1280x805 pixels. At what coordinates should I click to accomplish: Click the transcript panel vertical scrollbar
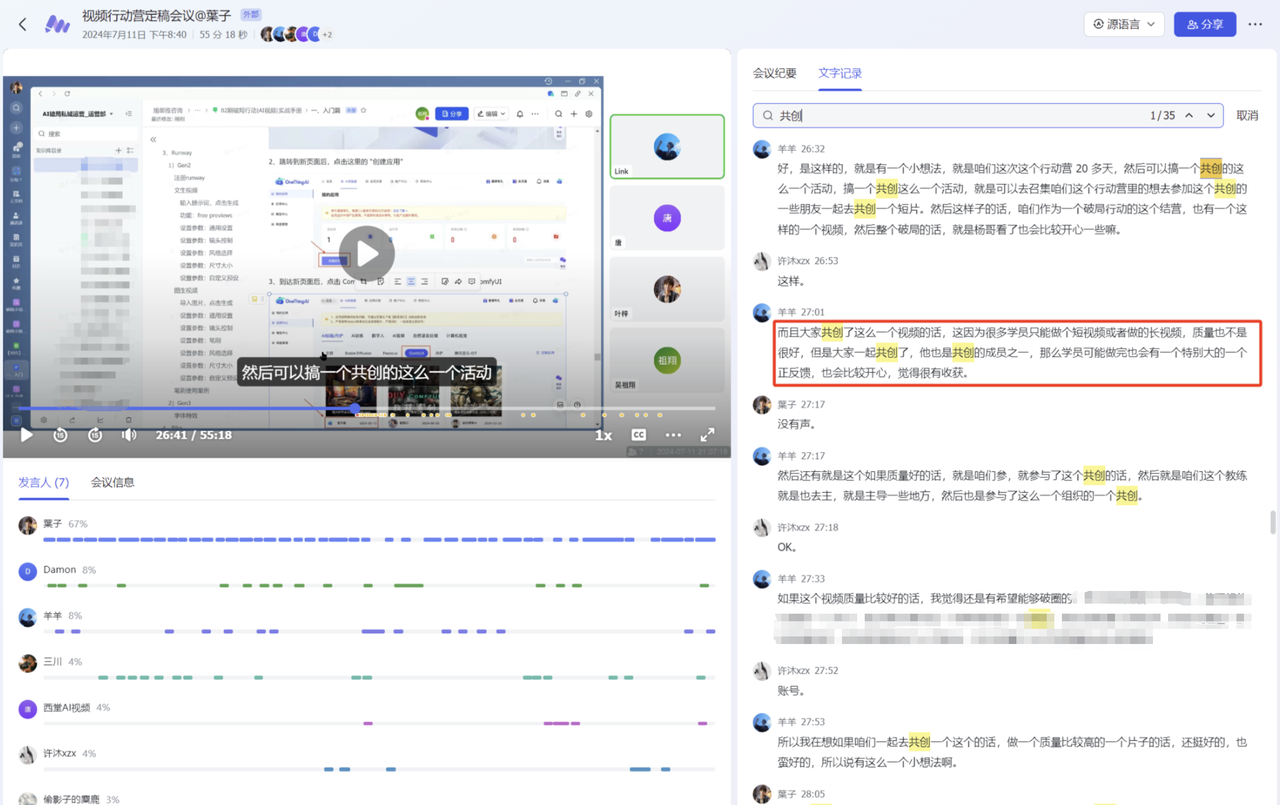tap(1273, 522)
